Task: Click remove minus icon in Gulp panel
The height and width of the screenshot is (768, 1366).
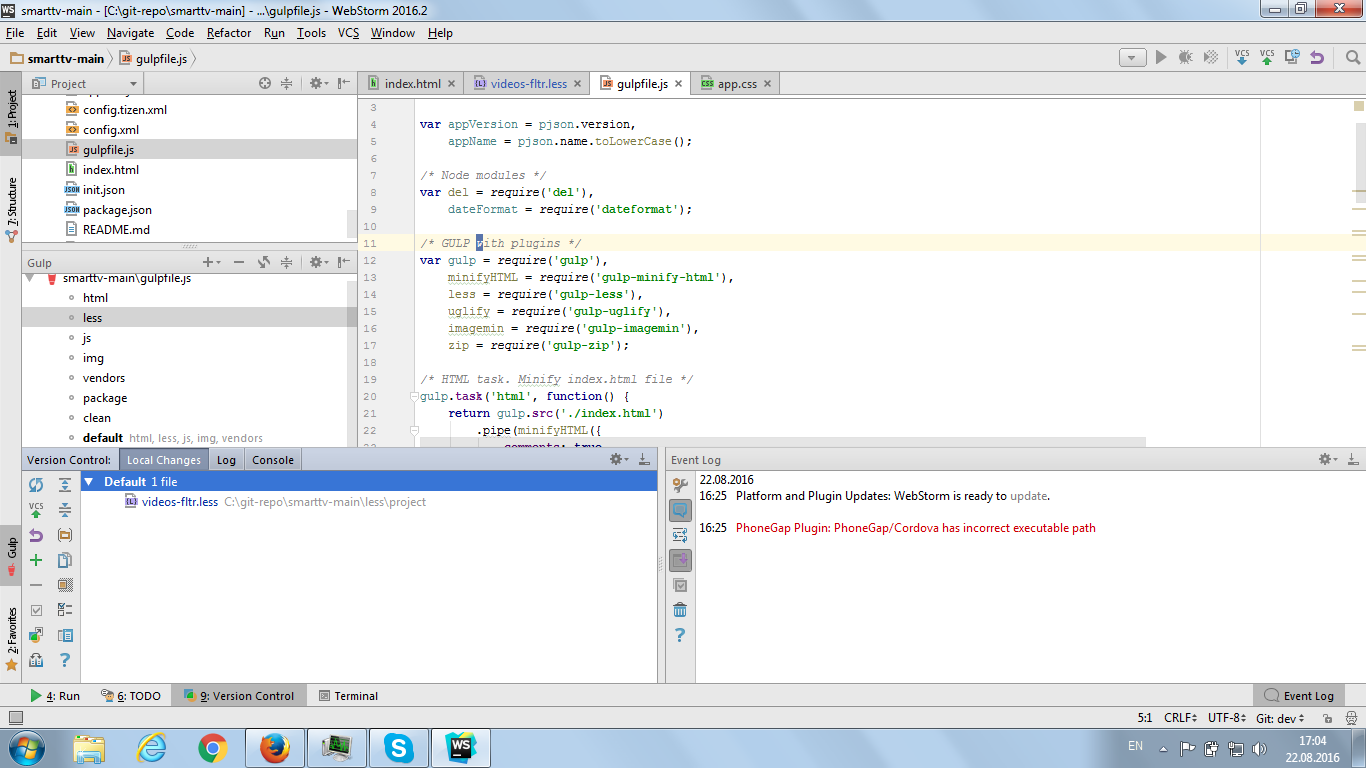Action: [x=239, y=262]
